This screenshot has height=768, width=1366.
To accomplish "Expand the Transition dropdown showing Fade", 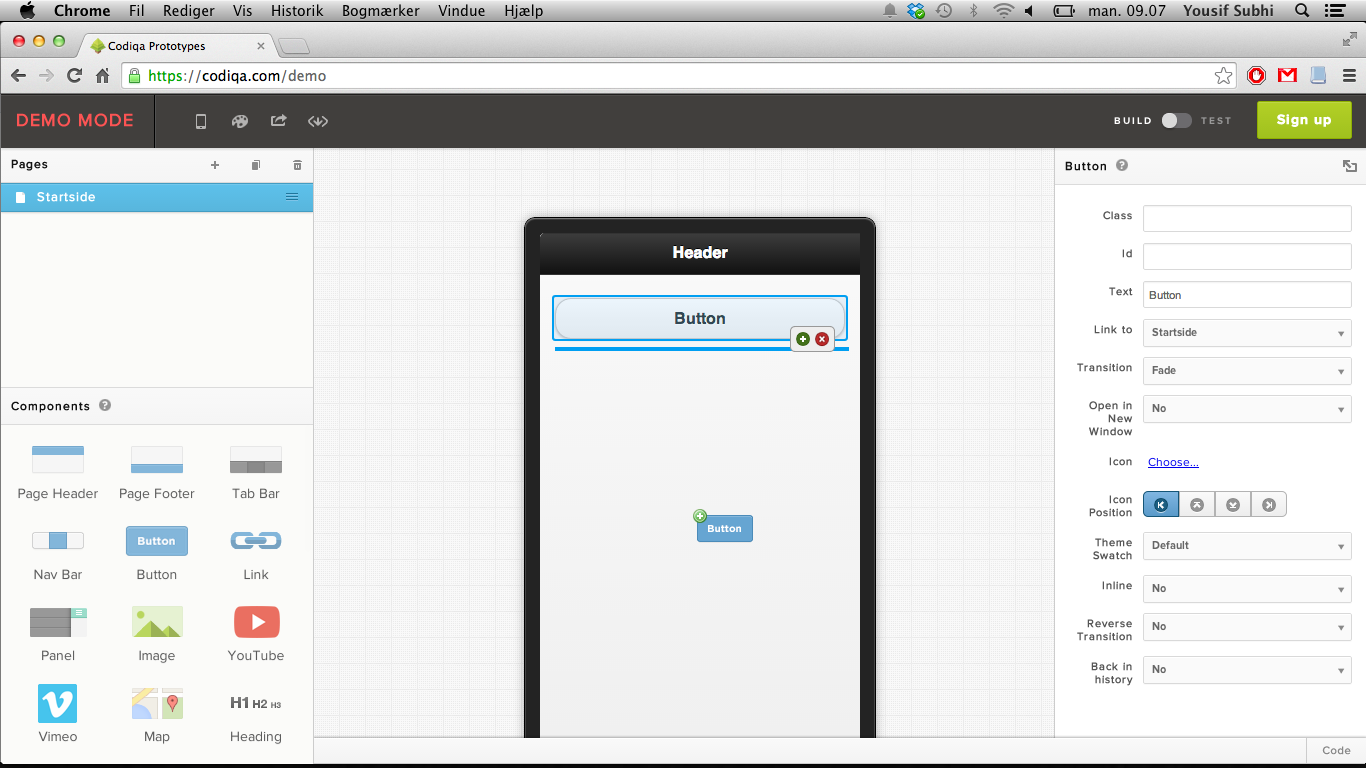I will click(1246, 371).
